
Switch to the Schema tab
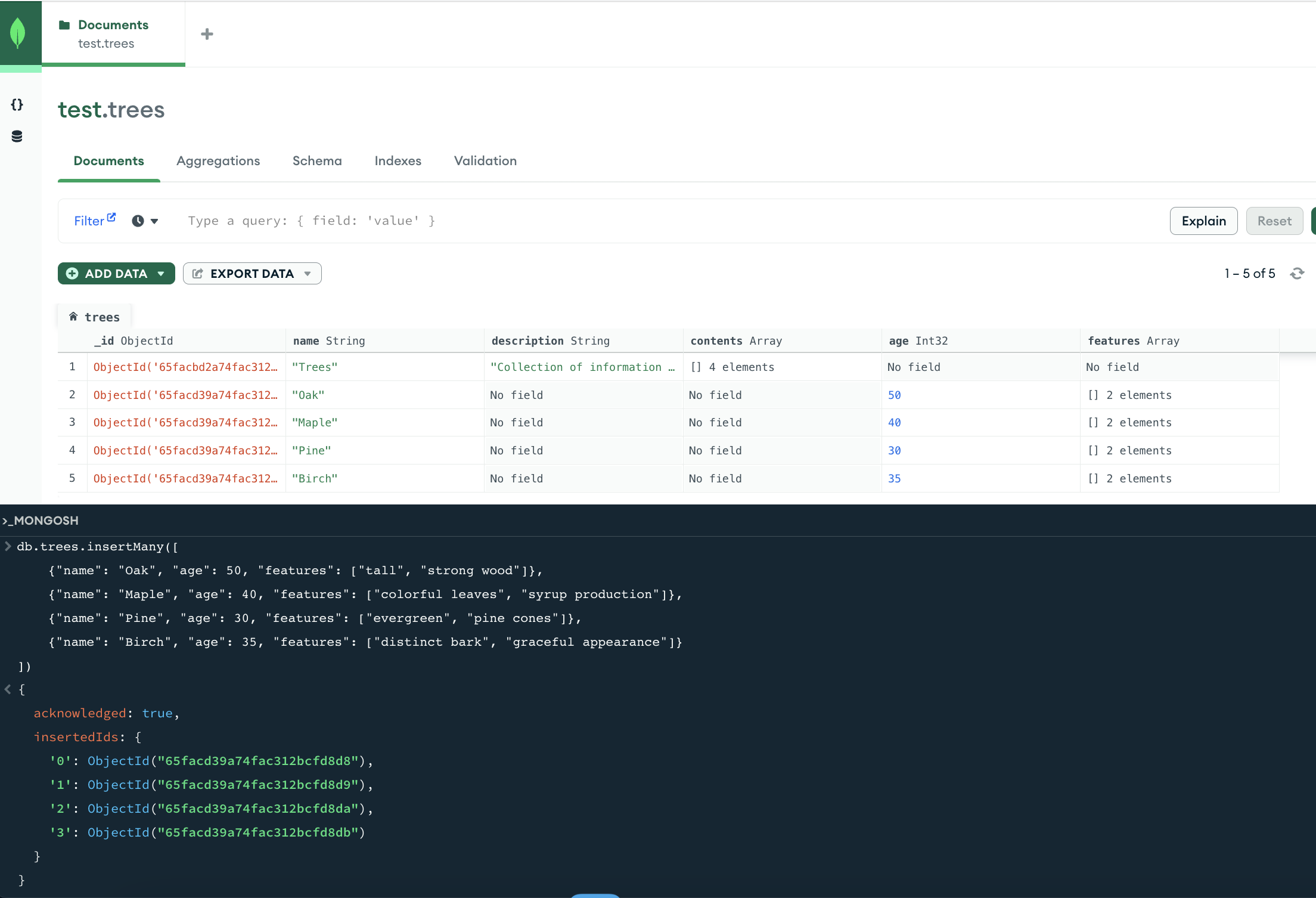[317, 161]
